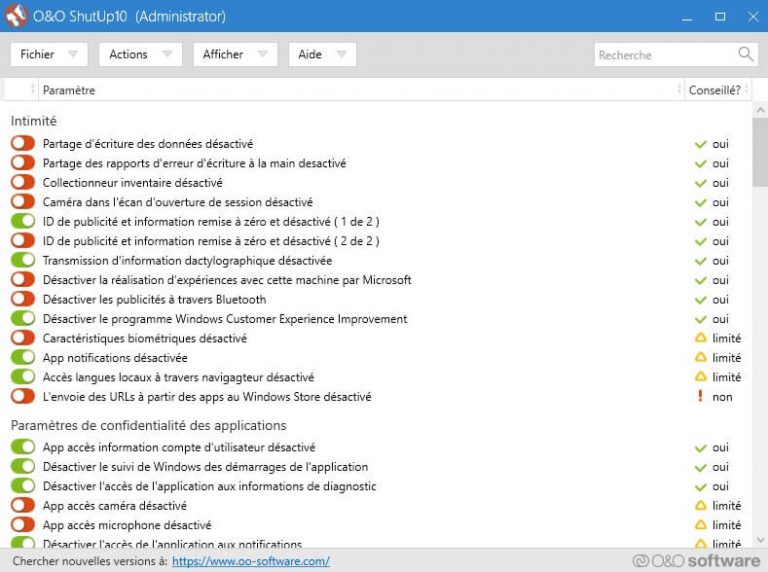This screenshot has height=572, width=768.
Task: Select the Intimité section heading
Action: (34, 121)
